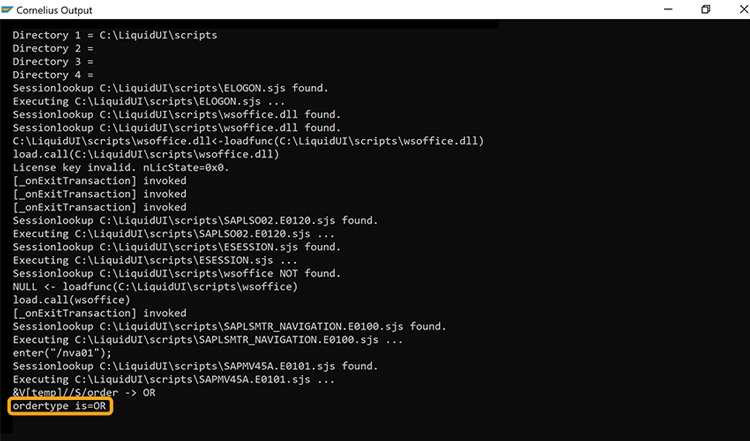750x441 pixels.
Task: Click the 'Executing SAPMV45A.E0101.sjs' line
Action: click(x=174, y=379)
